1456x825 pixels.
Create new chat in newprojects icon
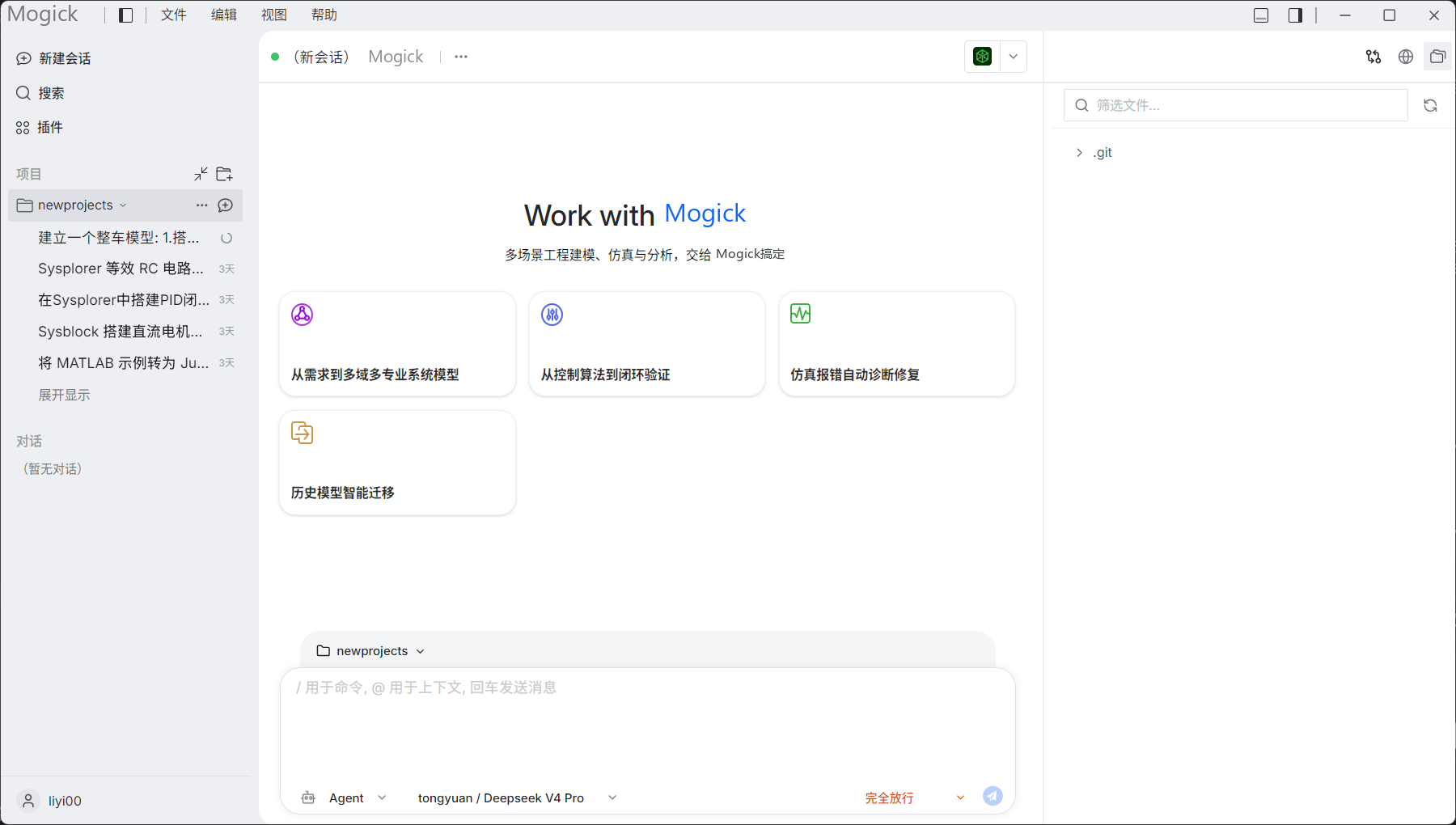(x=226, y=205)
